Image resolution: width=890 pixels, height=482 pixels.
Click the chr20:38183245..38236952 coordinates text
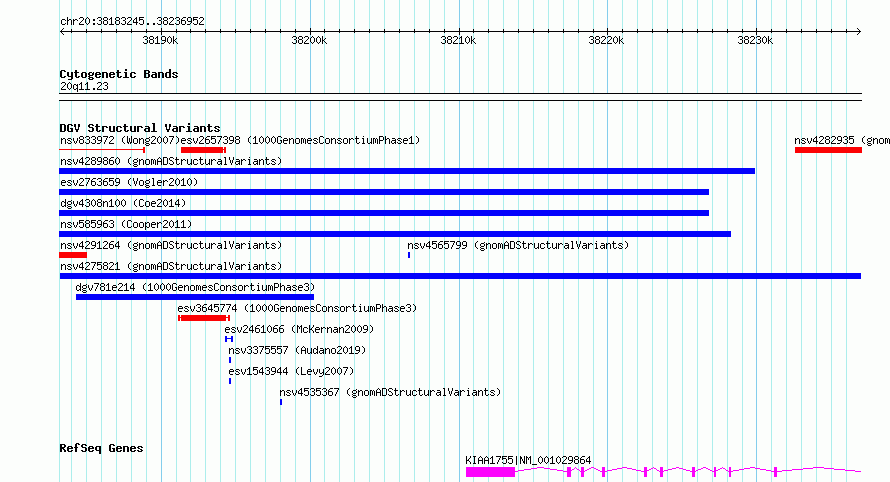(132, 21)
